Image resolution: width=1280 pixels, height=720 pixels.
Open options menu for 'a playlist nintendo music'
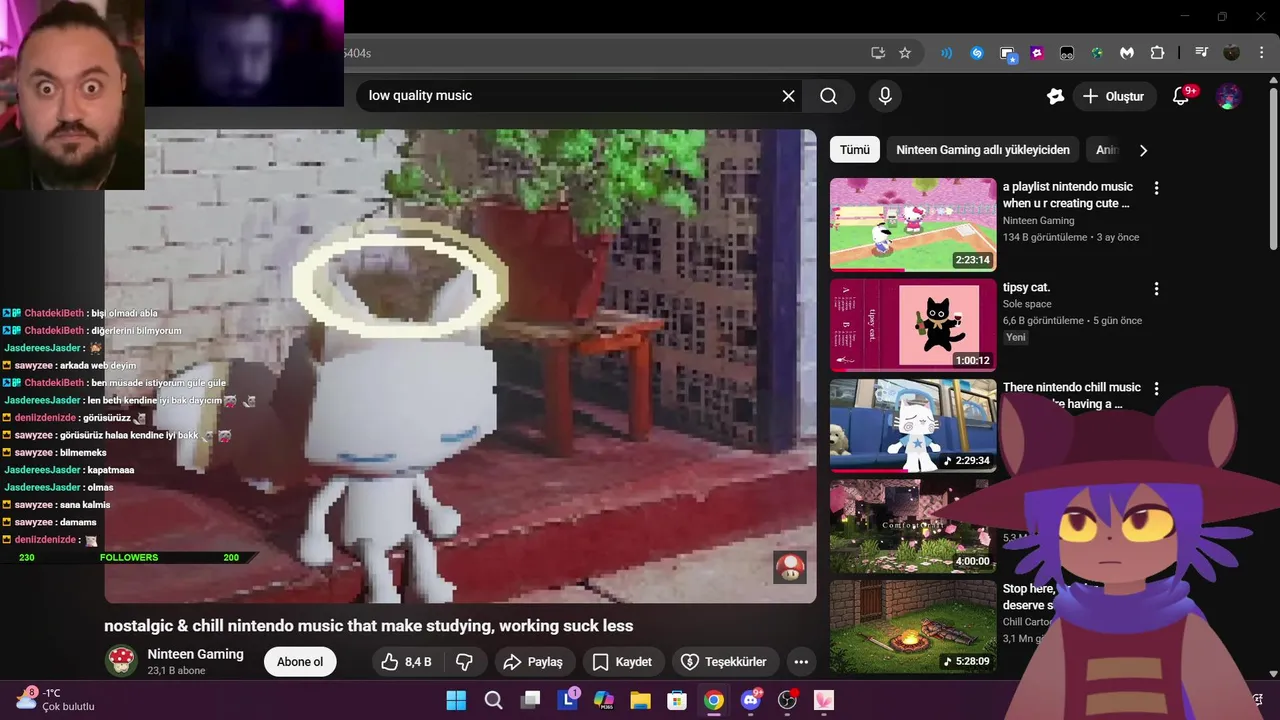[1157, 188]
